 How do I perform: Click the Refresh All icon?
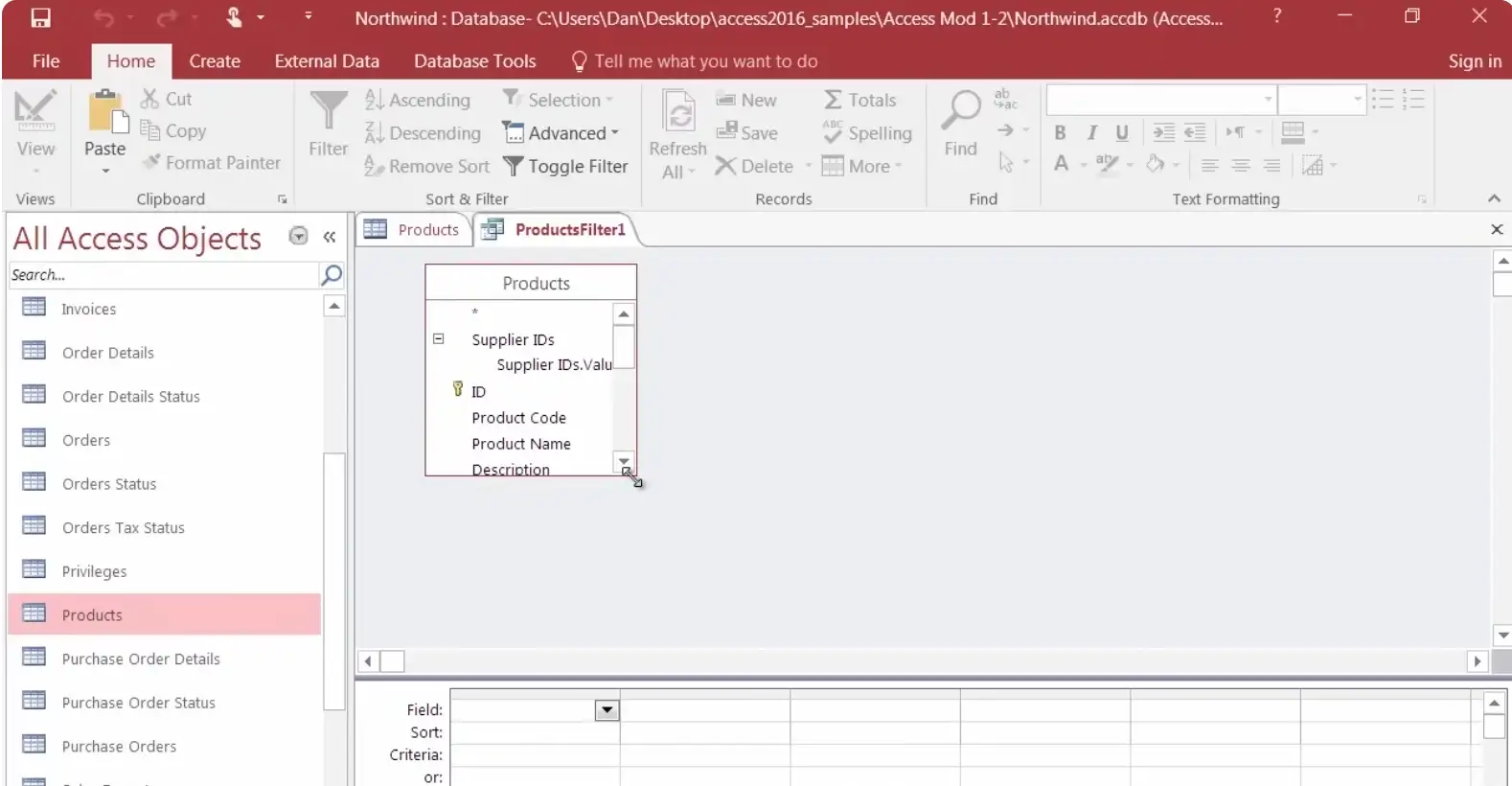(678, 115)
